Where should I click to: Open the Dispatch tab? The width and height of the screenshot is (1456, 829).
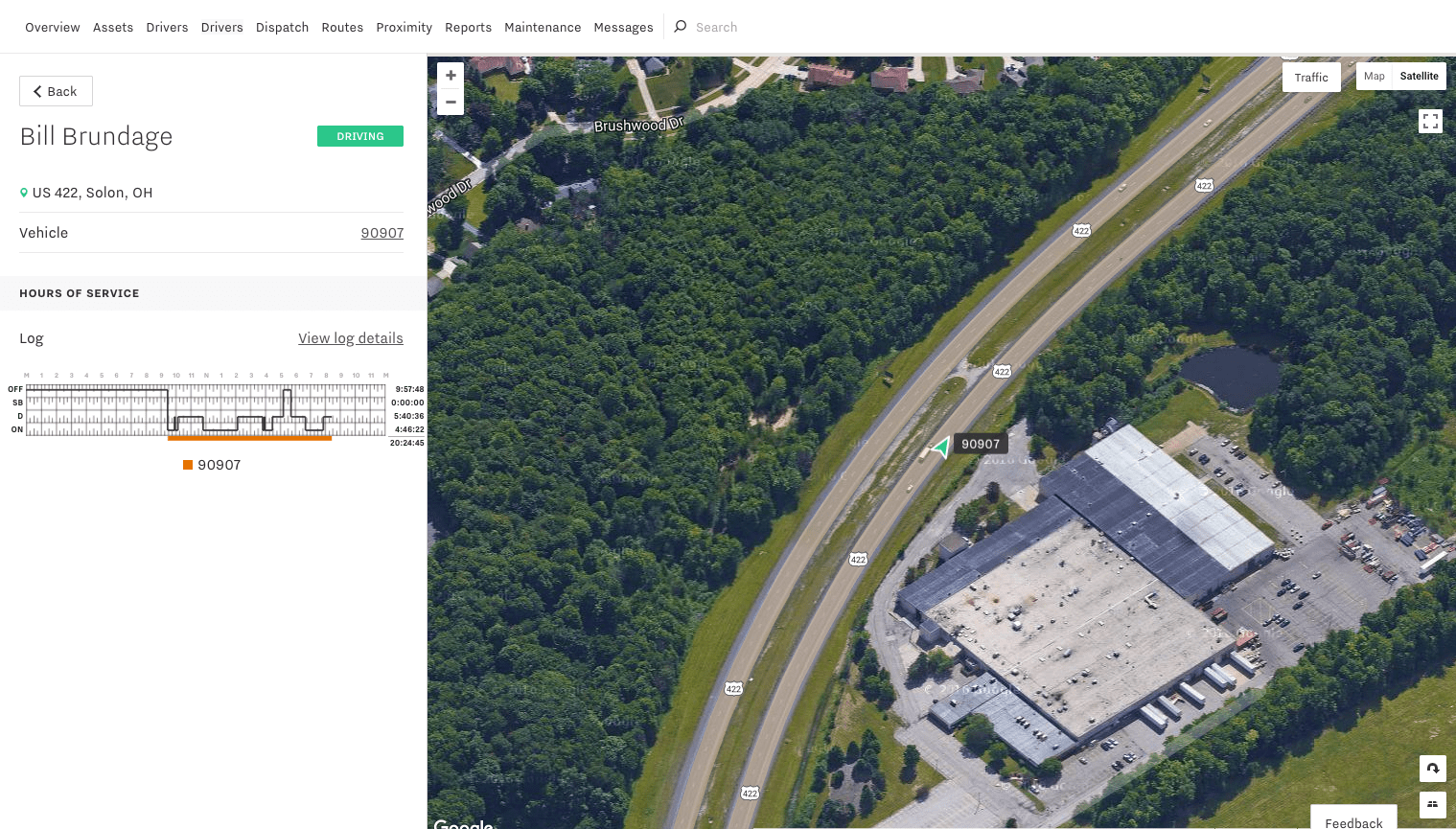282,28
